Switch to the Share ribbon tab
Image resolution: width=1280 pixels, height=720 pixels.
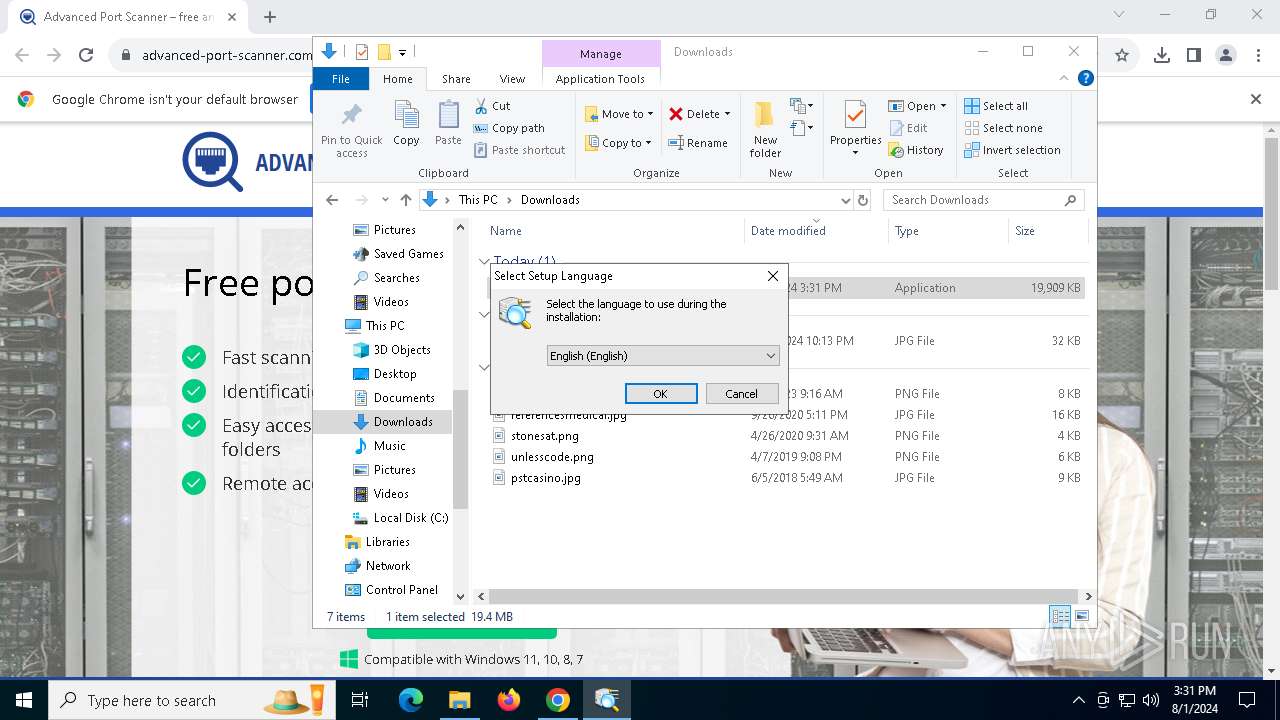[456, 79]
